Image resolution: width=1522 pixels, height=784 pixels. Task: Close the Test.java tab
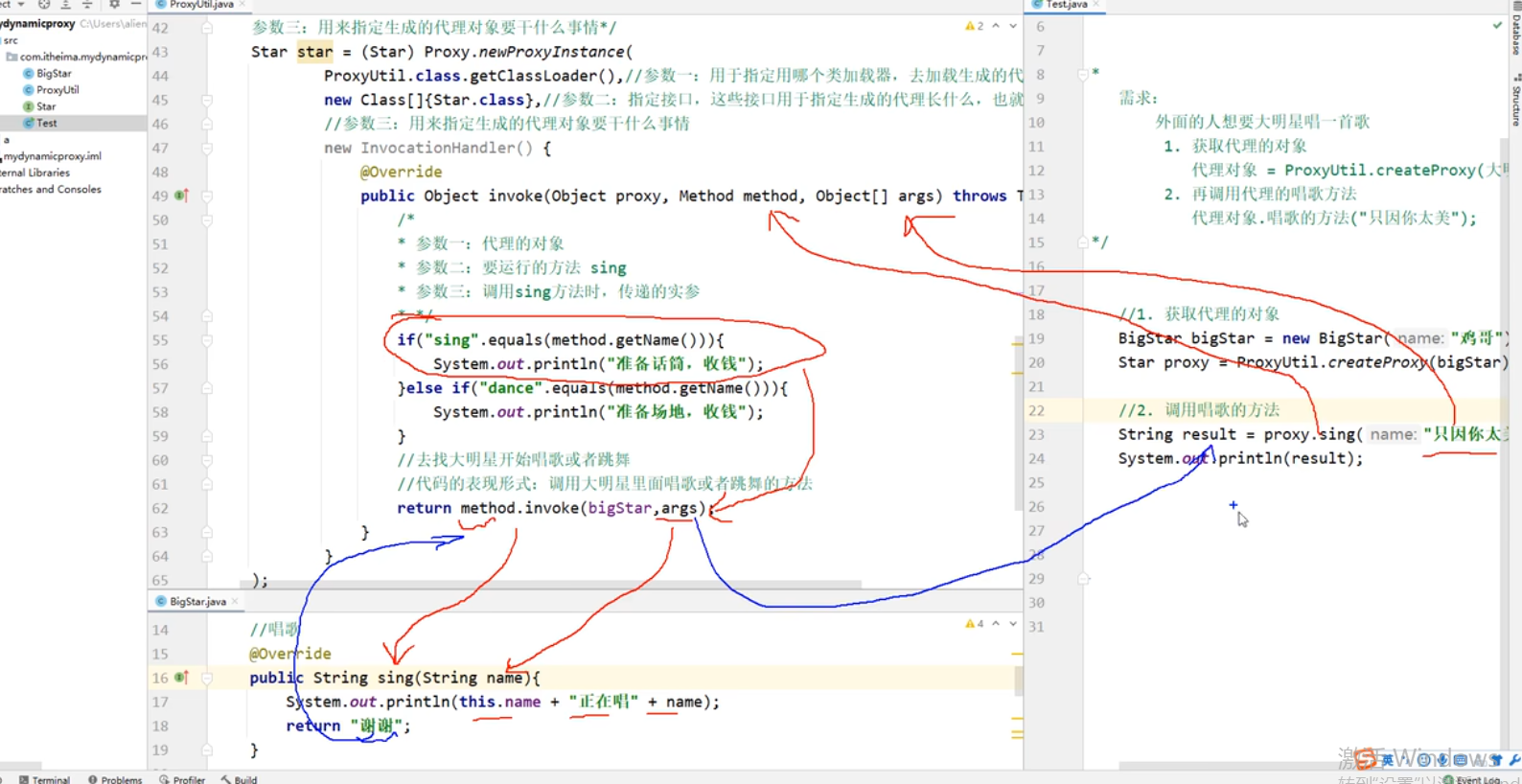(x=1096, y=5)
